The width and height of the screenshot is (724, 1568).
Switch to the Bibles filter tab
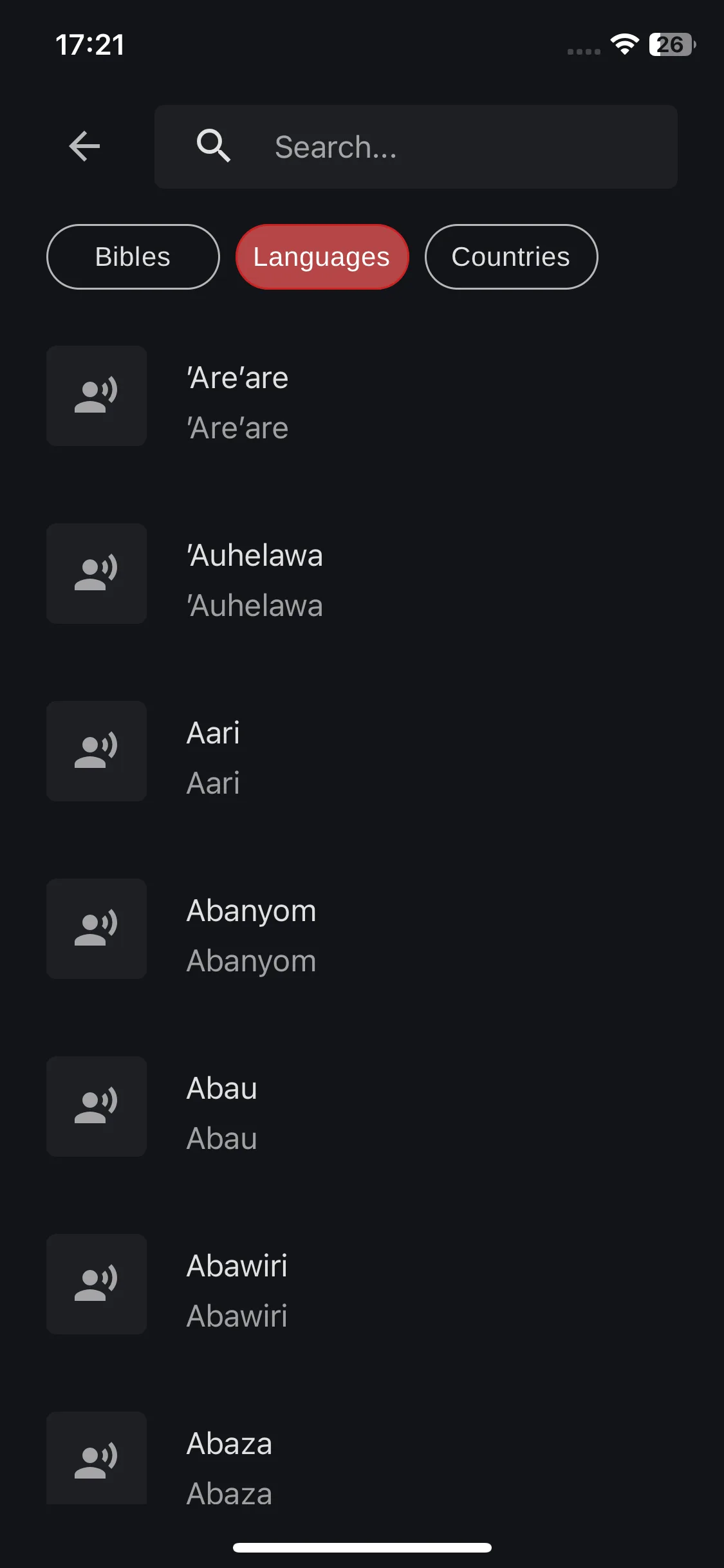tap(133, 257)
